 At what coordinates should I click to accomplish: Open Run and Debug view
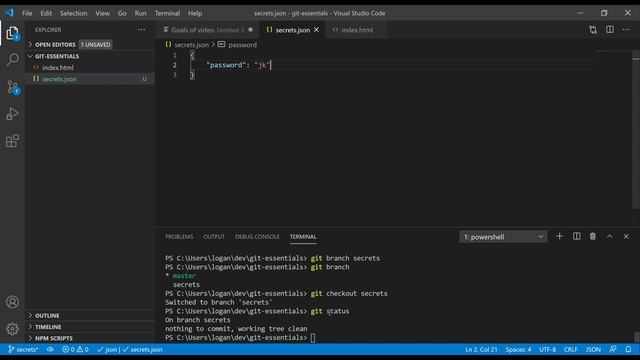(12, 114)
